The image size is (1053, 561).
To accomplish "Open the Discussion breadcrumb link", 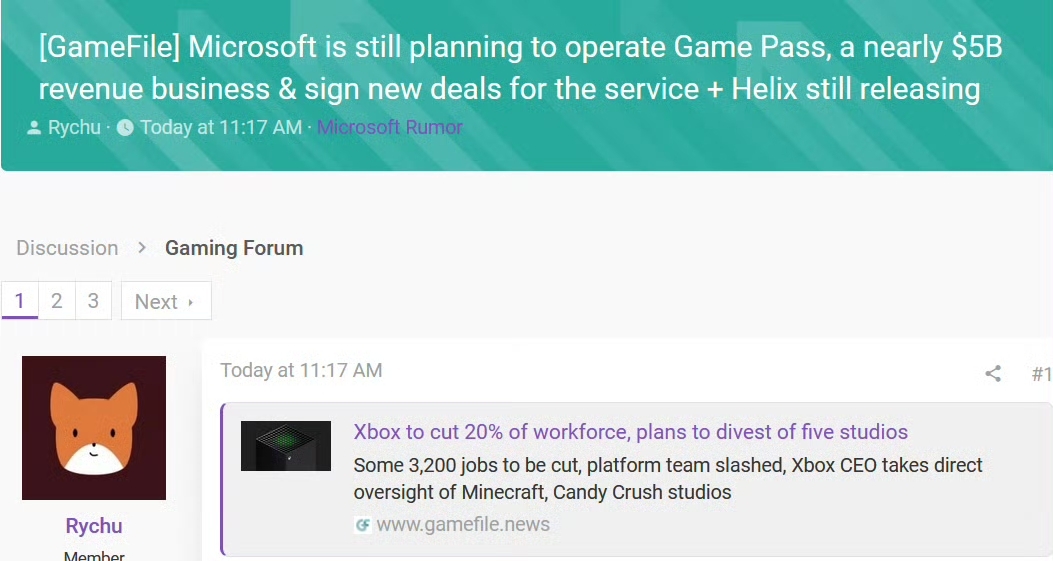I will [x=67, y=248].
